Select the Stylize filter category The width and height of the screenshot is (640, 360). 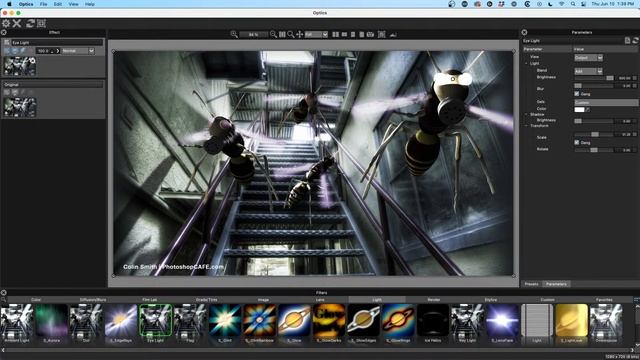pyautogui.click(x=491, y=300)
